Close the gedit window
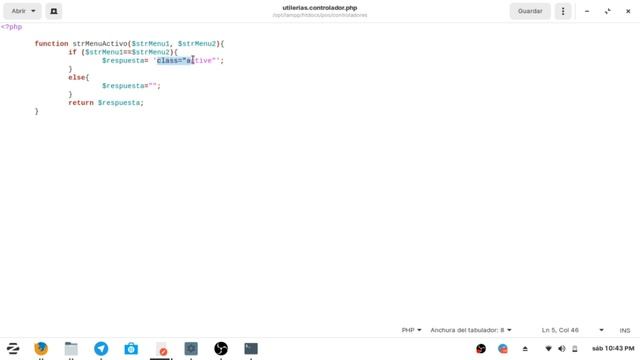Image resolution: width=640 pixels, height=360 pixels. click(628, 11)
